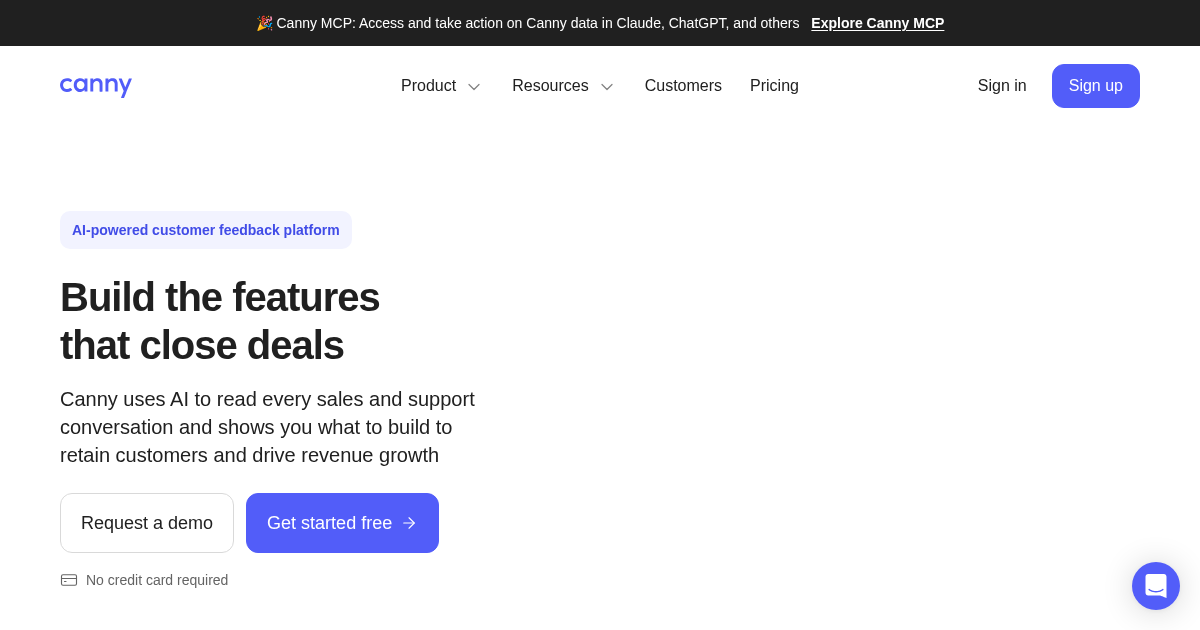Click the Get started free button
The height and width of the screenshot is (630, 1200).
[x=342, y=523]
